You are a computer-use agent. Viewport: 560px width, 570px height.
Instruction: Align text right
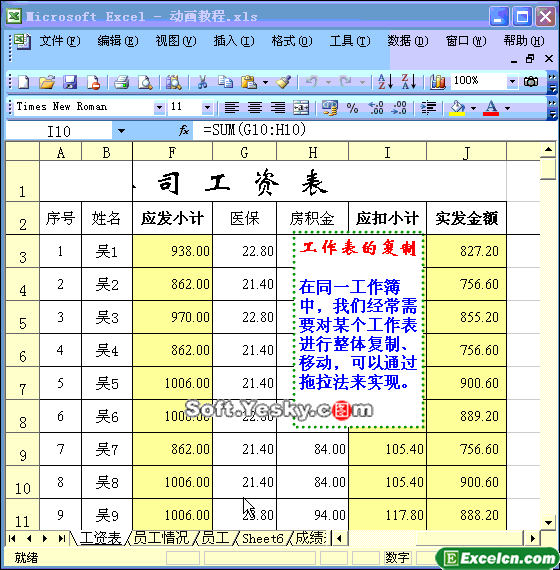tap(278, 108)
